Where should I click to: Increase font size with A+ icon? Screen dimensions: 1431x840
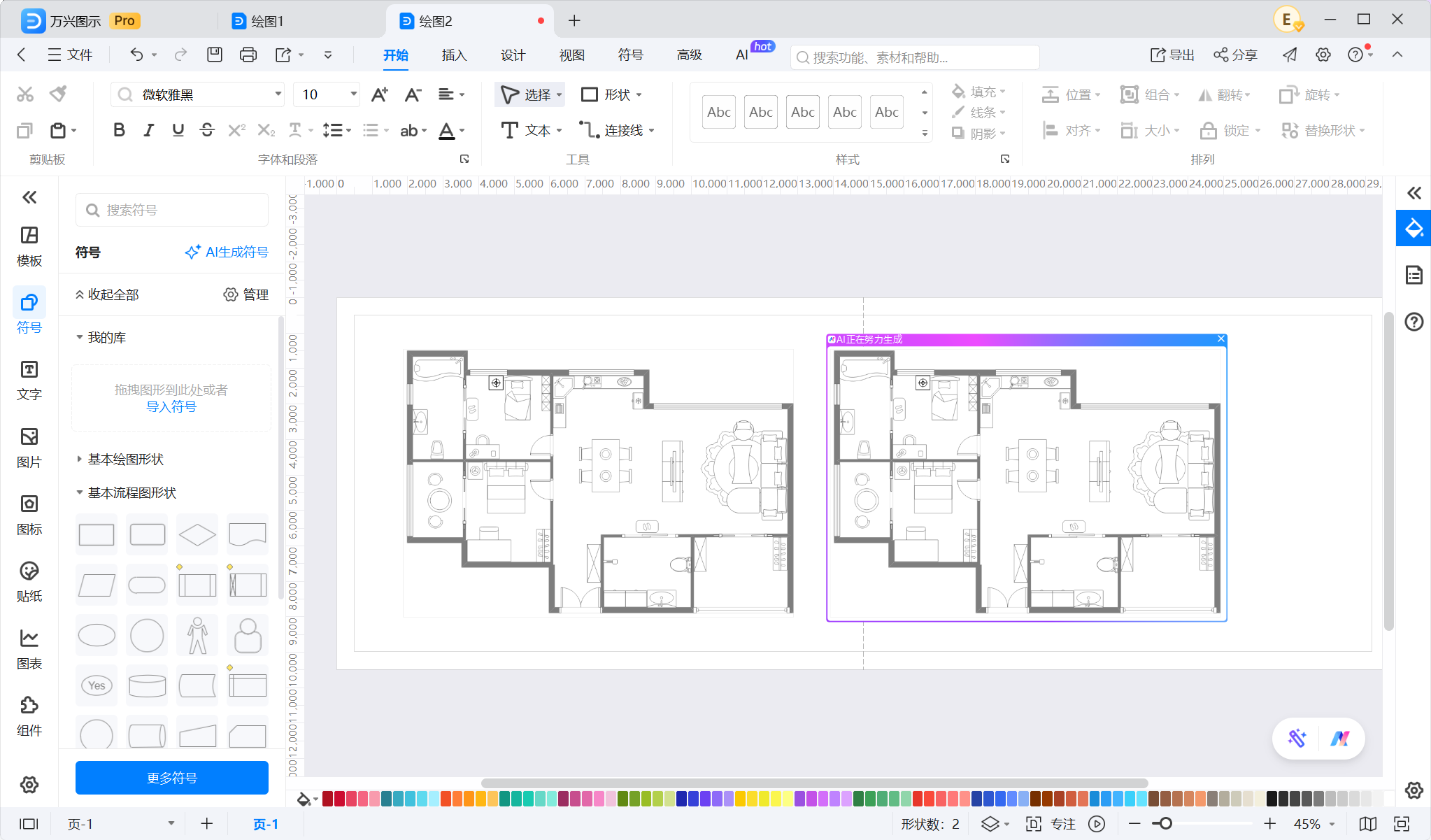[x=380, y=94]
